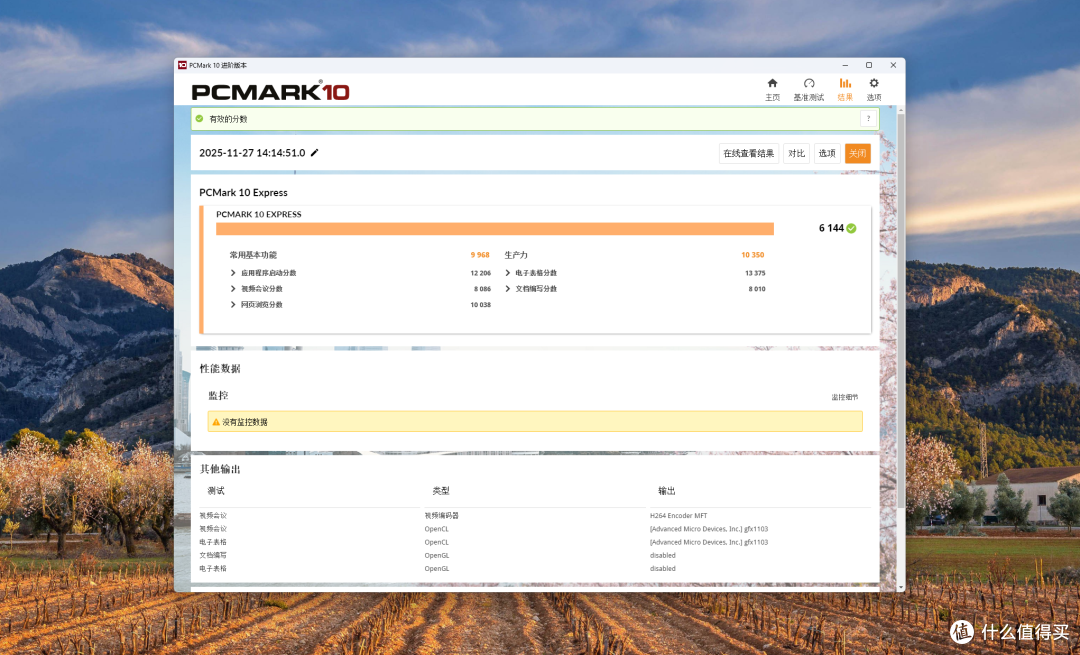
Task: Click the 13 375 spreadsheet value
Action: (755, 273)
